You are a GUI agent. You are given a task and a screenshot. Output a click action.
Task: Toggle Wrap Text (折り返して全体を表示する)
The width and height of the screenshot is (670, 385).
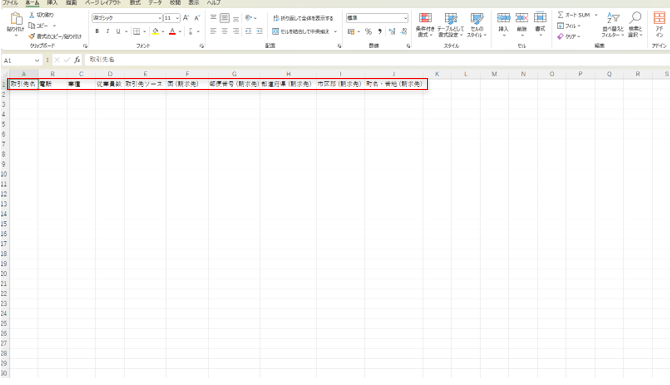tap(303, 18)
